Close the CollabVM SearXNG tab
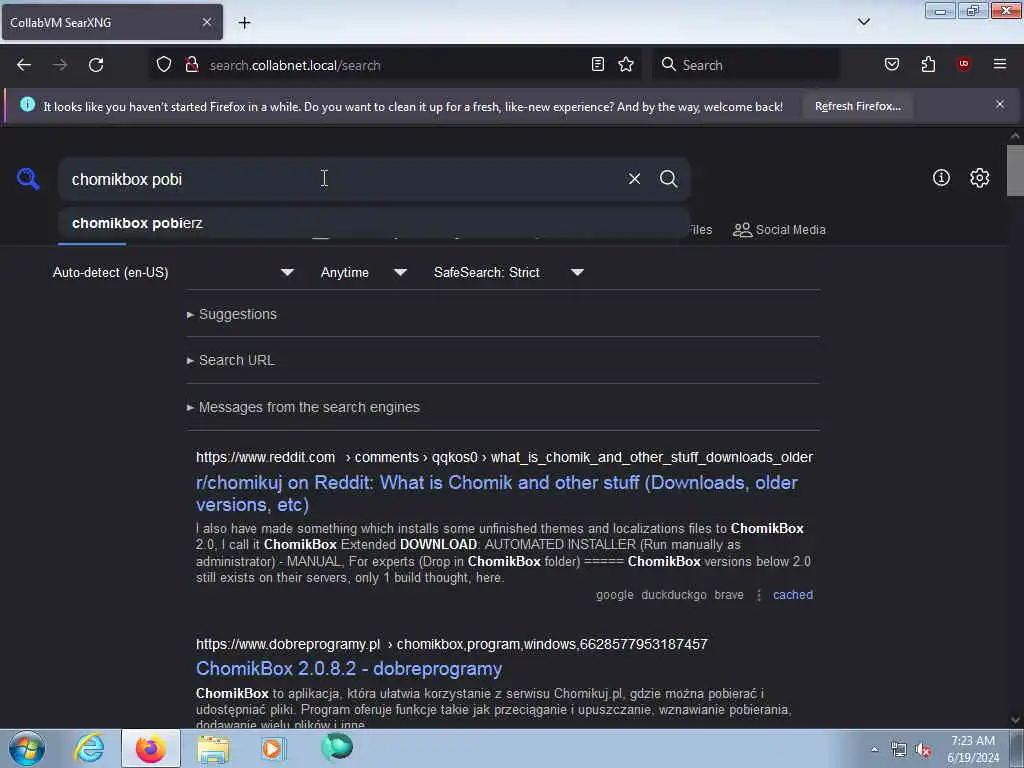1024x768 pixels. tap(207, 22)
